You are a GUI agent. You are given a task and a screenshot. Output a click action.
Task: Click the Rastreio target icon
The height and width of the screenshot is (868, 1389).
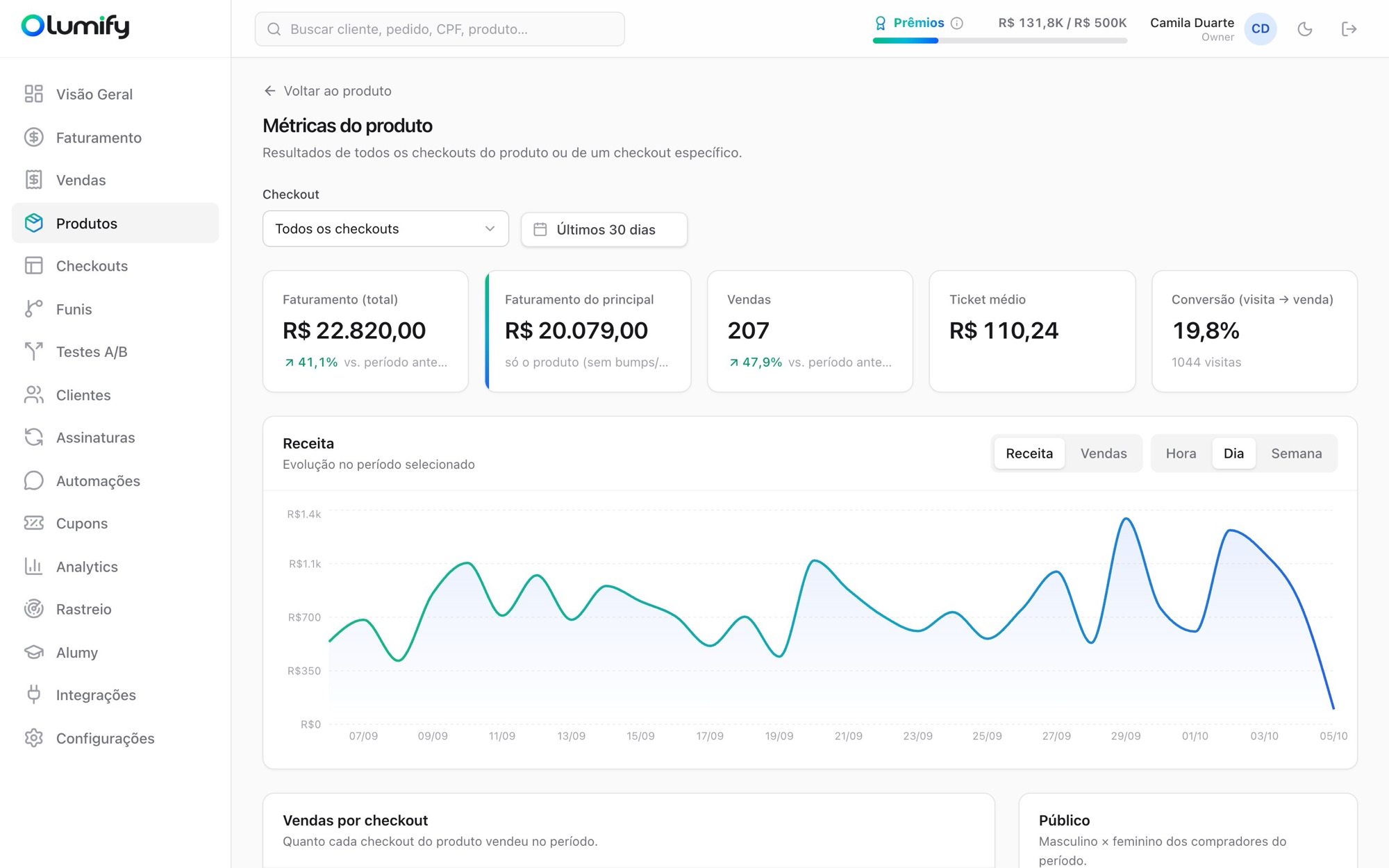point(33,609)
